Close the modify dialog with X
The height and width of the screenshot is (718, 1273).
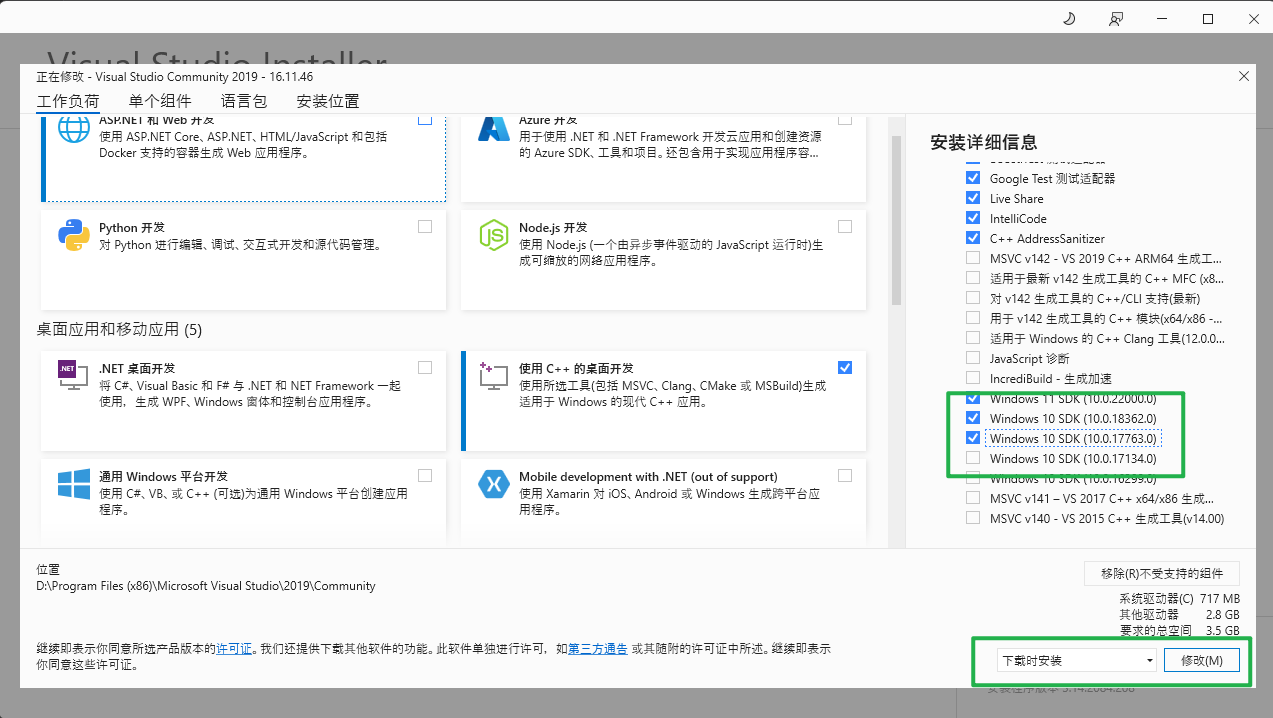click(1244, 76)
